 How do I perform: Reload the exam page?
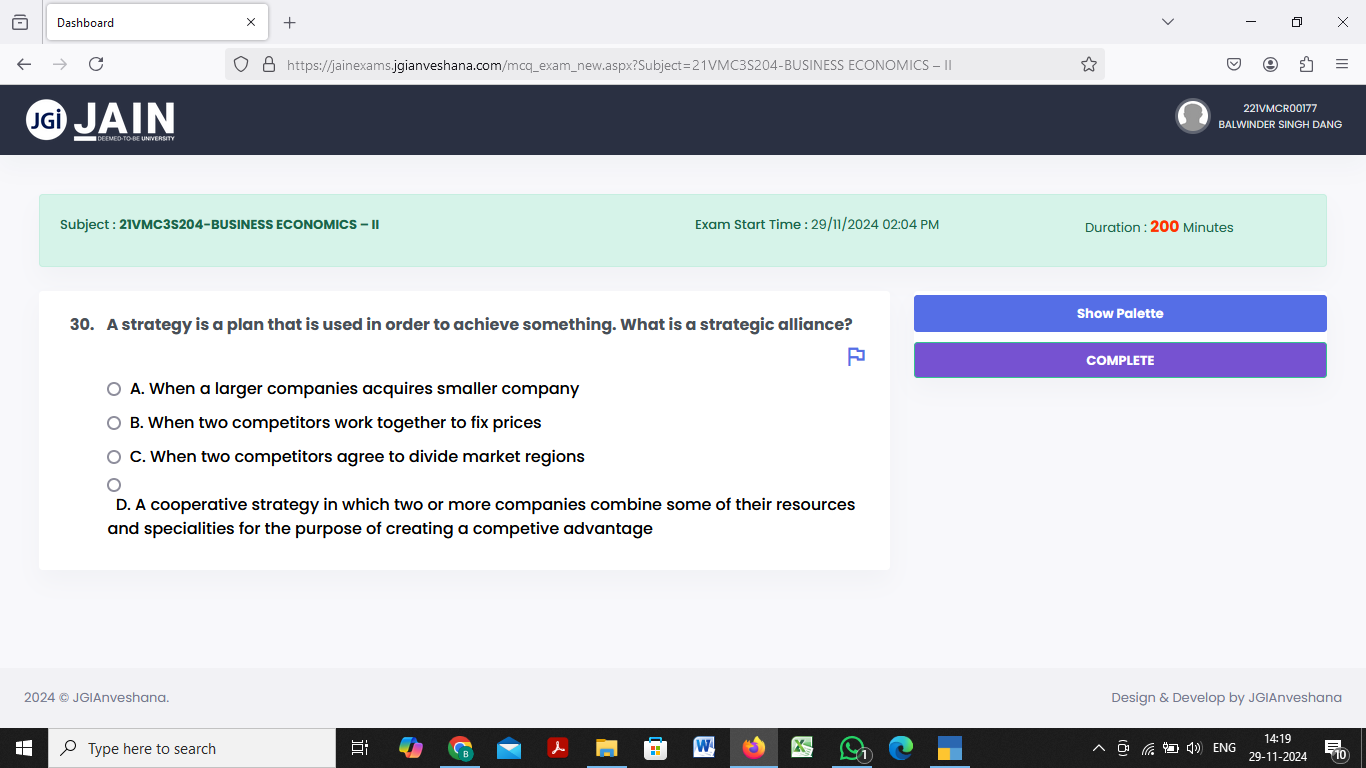(95, 63)
